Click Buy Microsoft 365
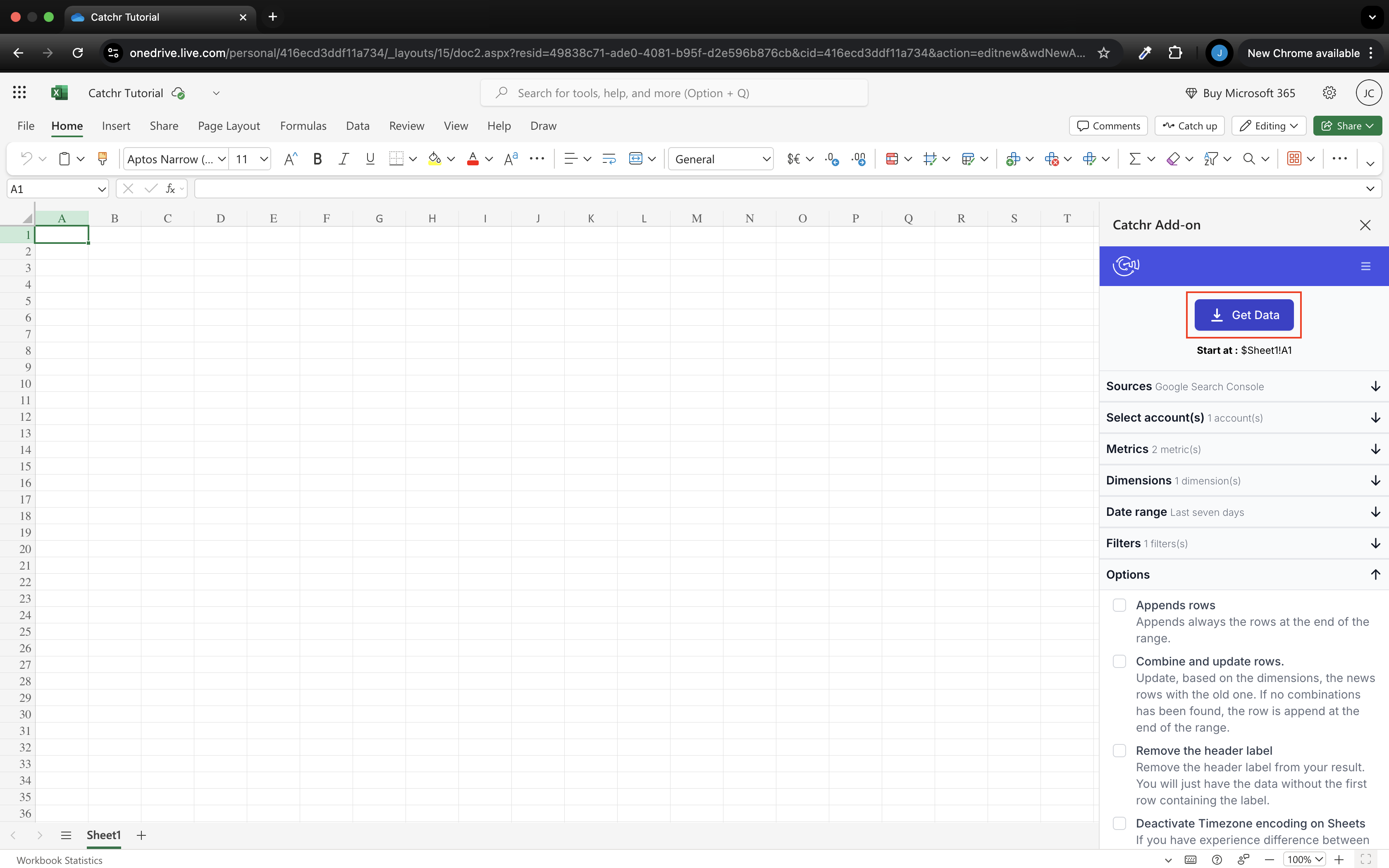 click(1240, 93)
